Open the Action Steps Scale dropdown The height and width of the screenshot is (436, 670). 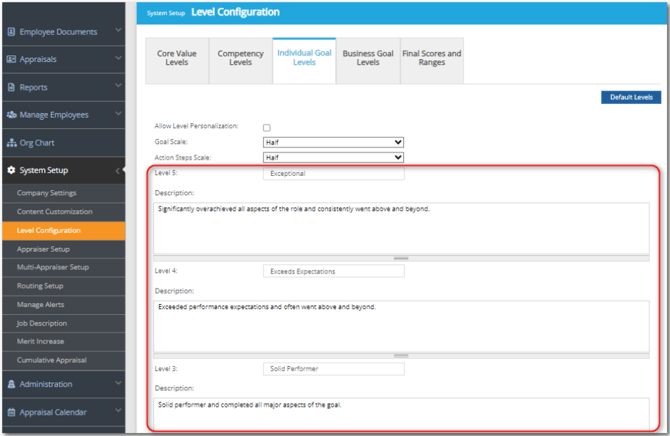[x=332, y=157]
